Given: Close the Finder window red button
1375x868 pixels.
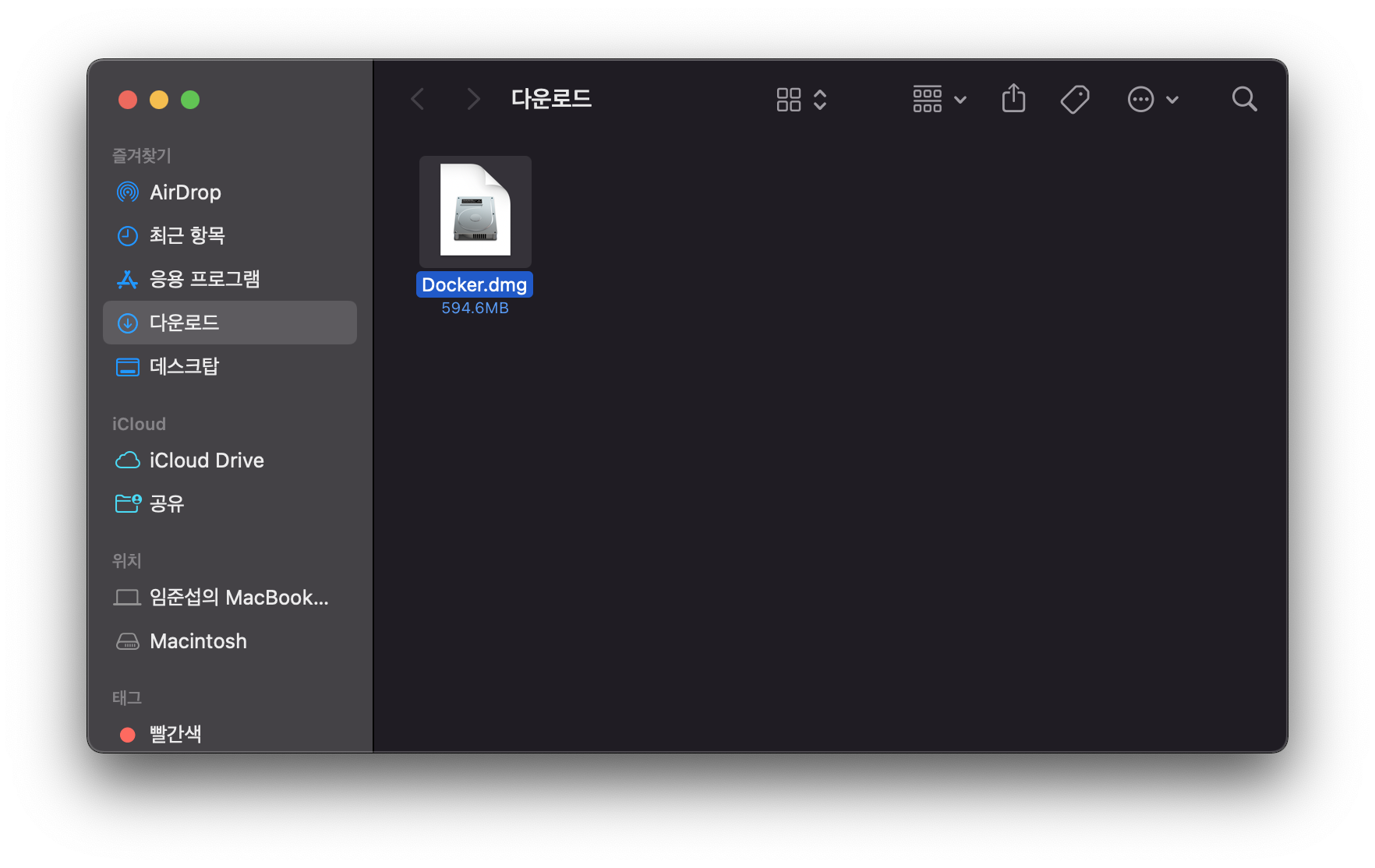Looking at the screenshot, I should pyautogui.click(x=128, y=100).
